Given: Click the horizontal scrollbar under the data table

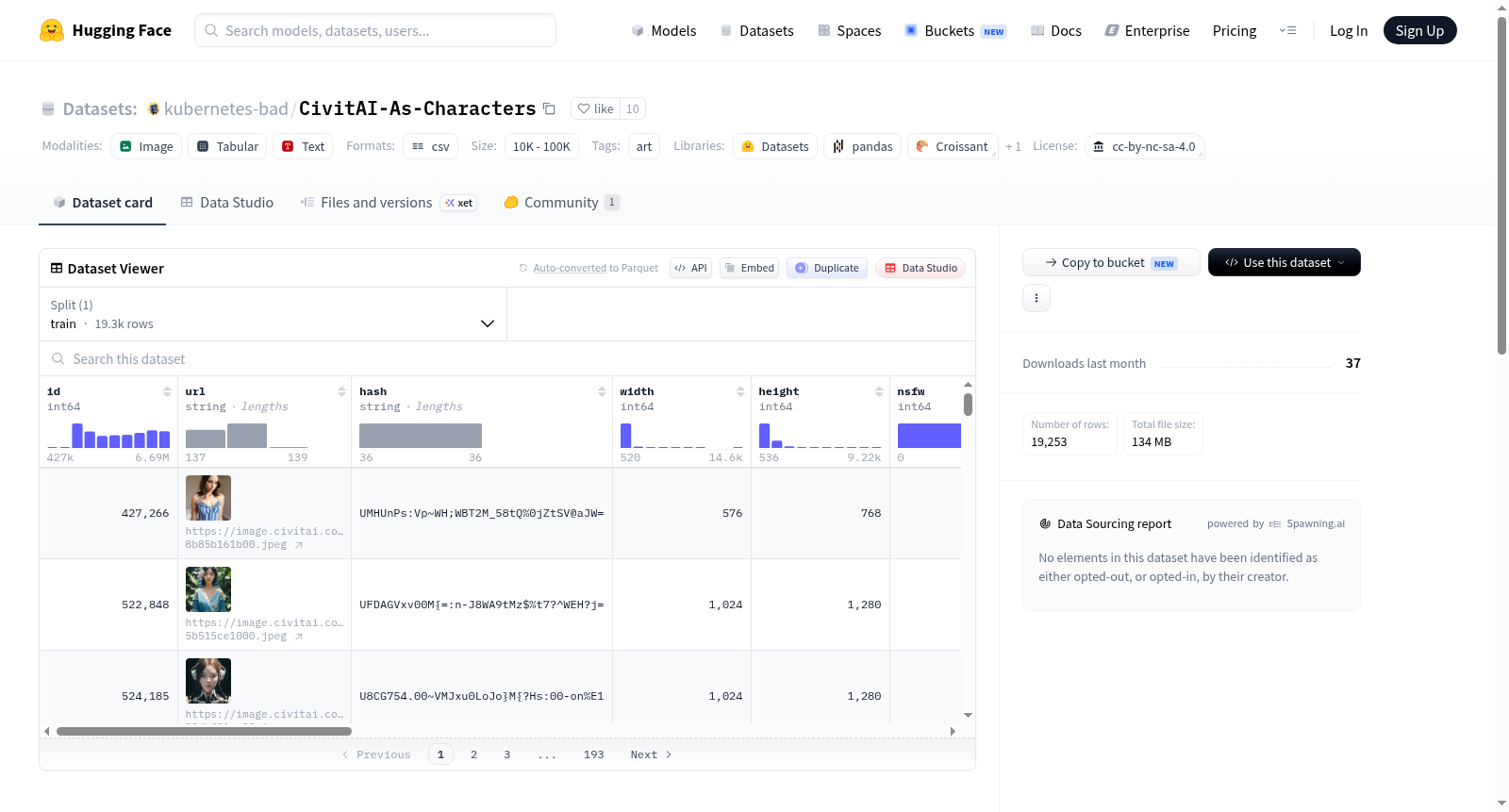Looking at the screenshot, I should point(204,731).
